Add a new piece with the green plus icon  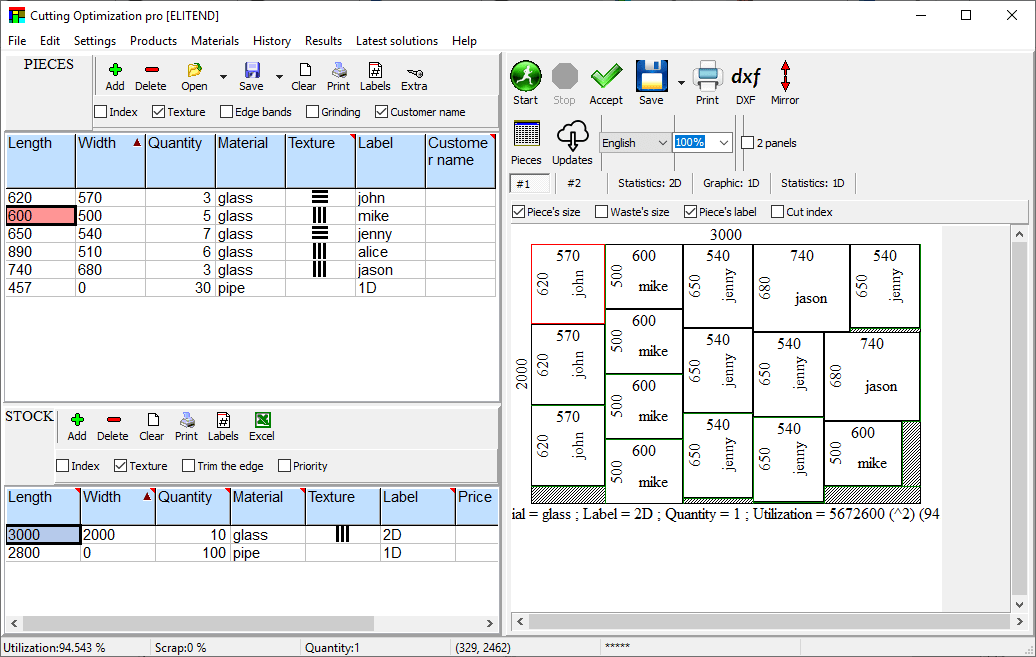pyautogui.click(x=114, y=70)
